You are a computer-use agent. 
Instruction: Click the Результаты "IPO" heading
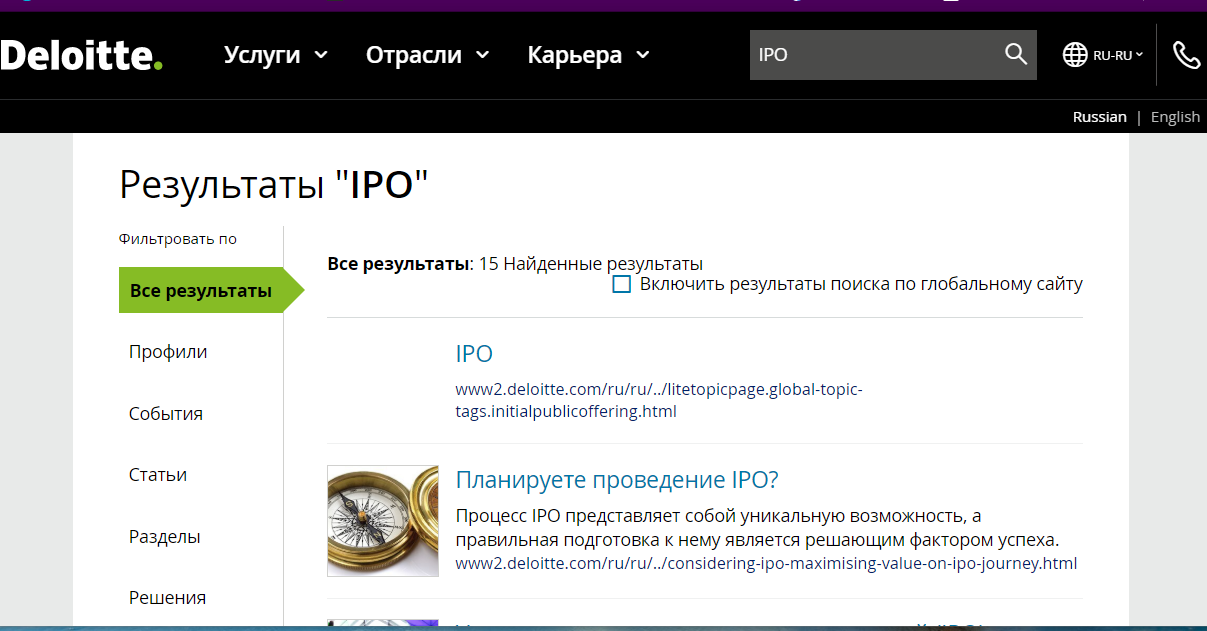click(x=274, y=185)
